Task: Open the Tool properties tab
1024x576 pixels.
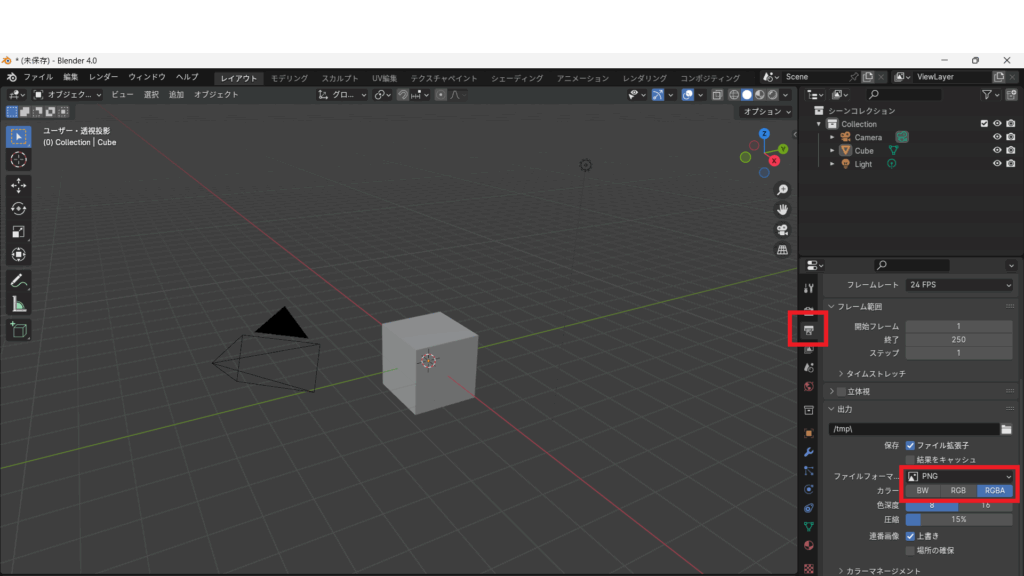Action: pyautogui.click(x=808, y=288)
